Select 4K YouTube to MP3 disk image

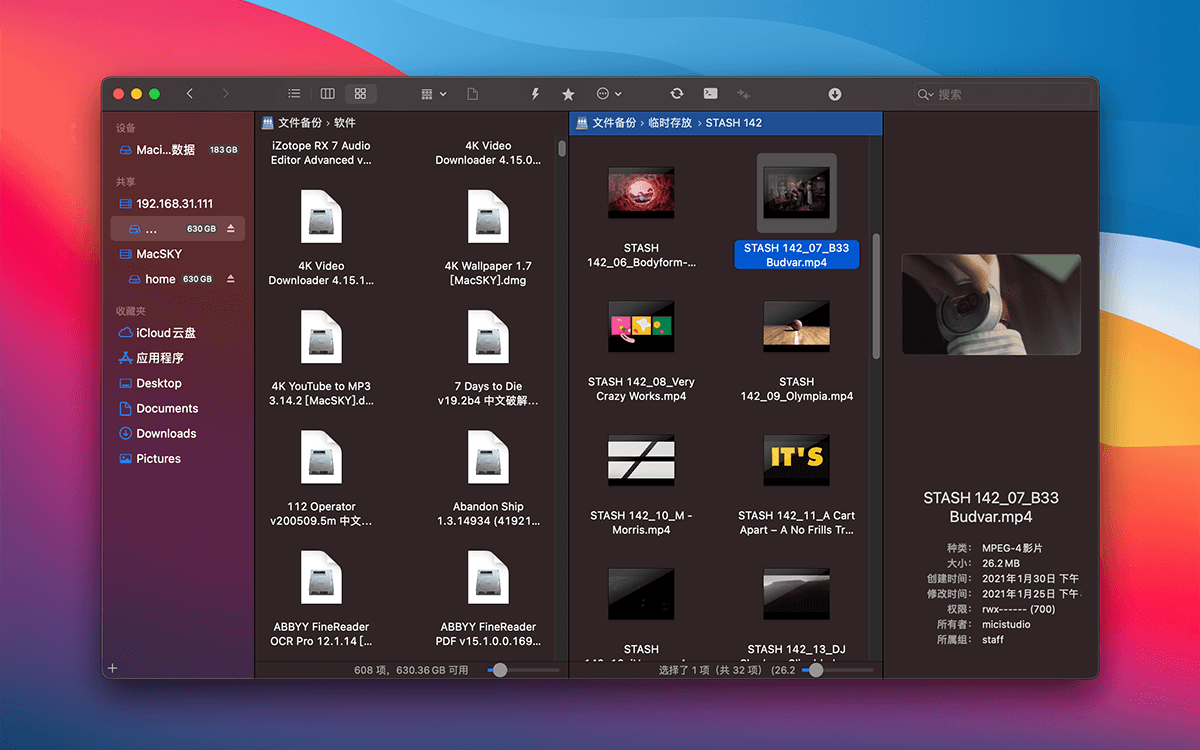coord(321,337)
